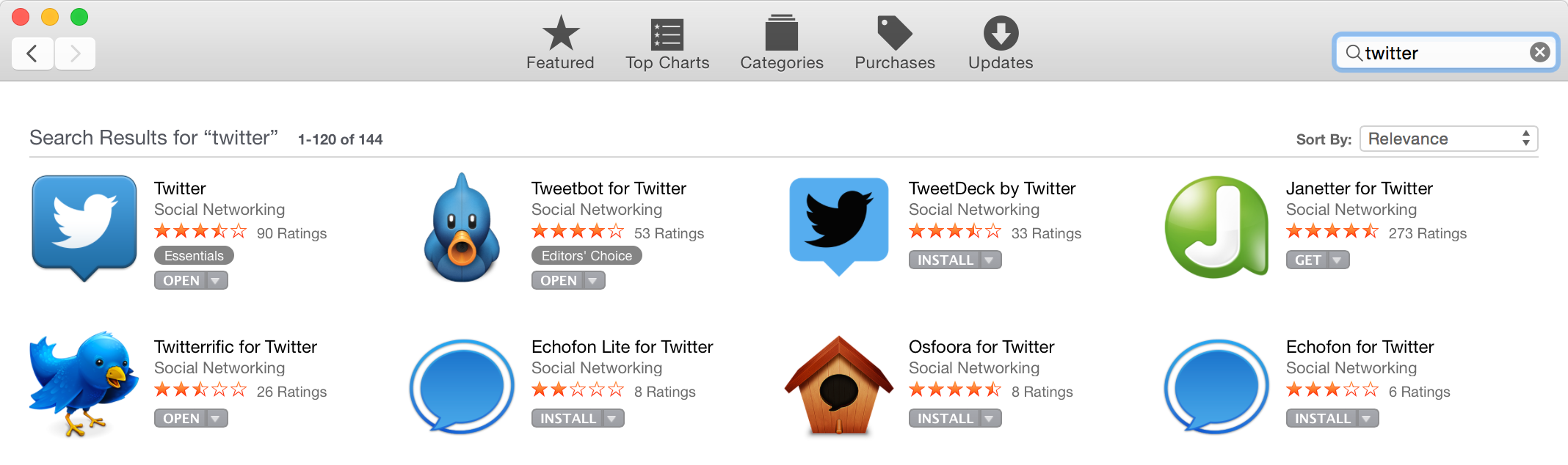Open the Twitterrific blue bird icon

tap(84, 384)
